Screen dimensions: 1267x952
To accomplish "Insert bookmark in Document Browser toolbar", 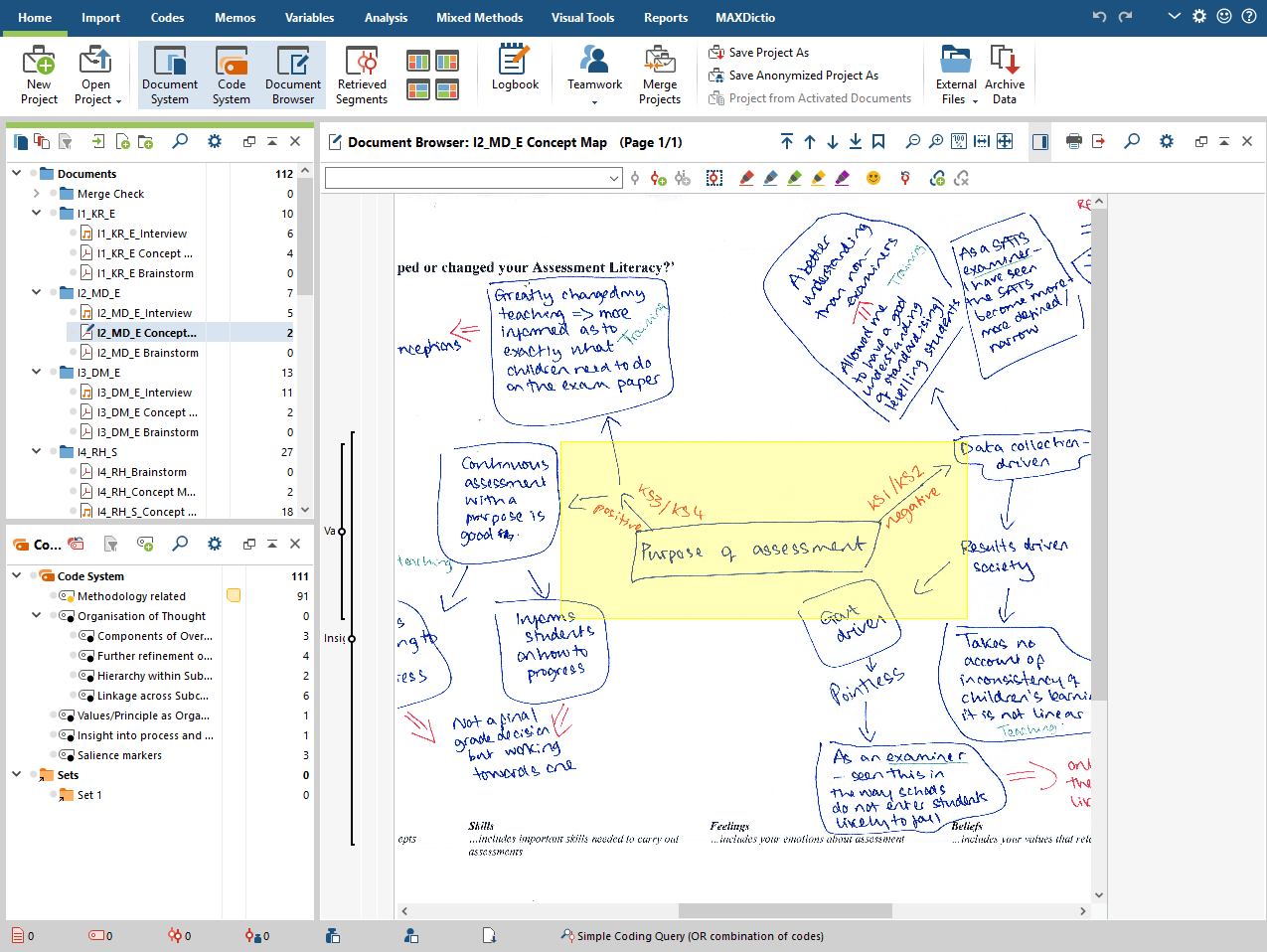I will (x=878, y=142).
